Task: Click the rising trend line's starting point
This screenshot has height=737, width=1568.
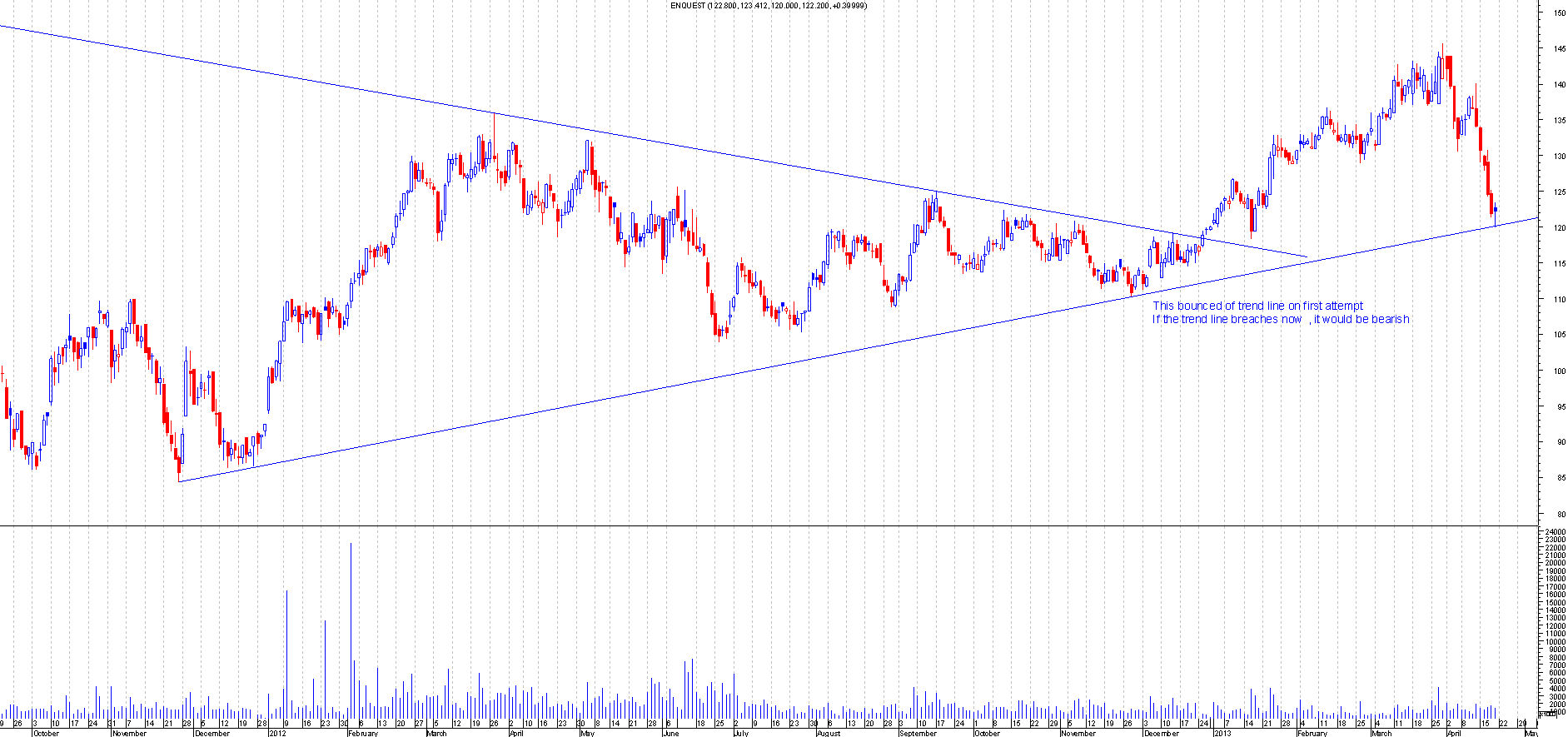Action: [180, 481]
